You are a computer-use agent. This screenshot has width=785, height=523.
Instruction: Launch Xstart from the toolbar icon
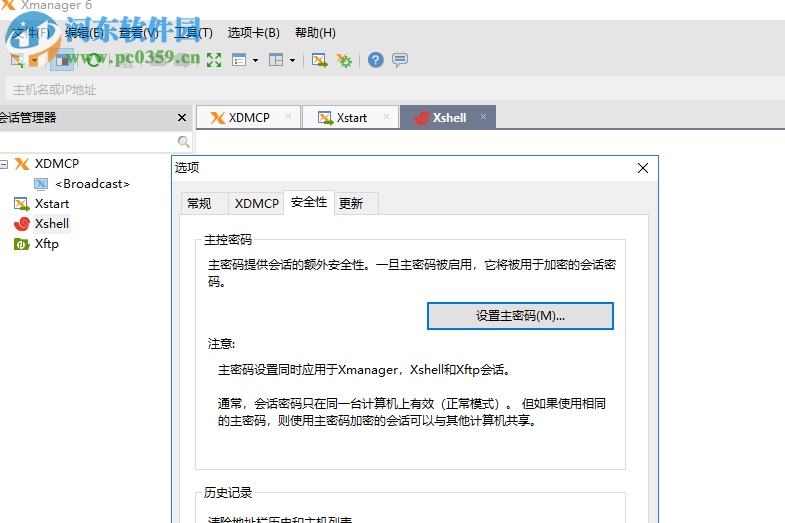[x=319, y=61]
